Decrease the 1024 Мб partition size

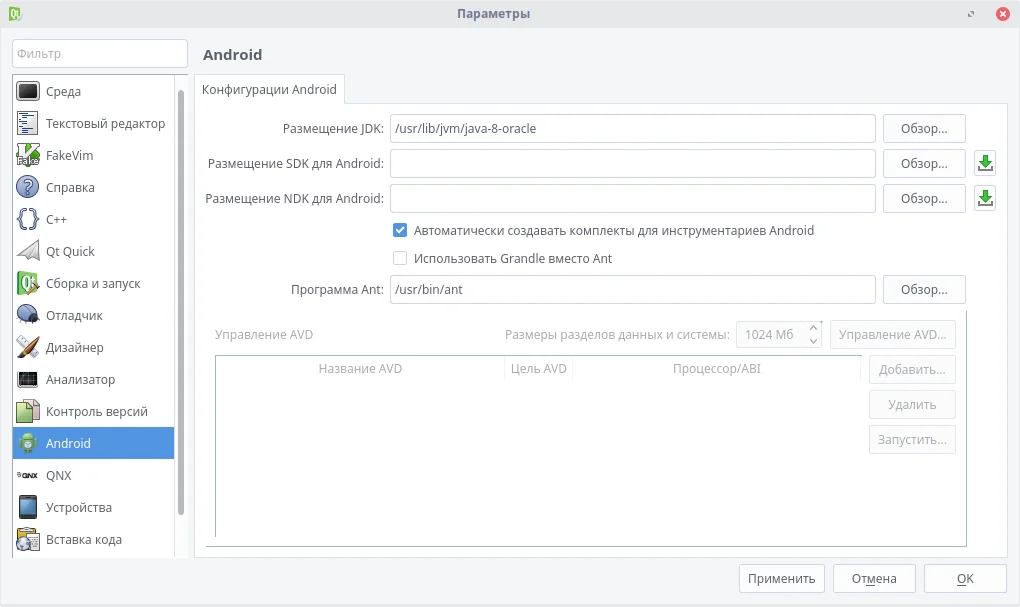point(814,342)
